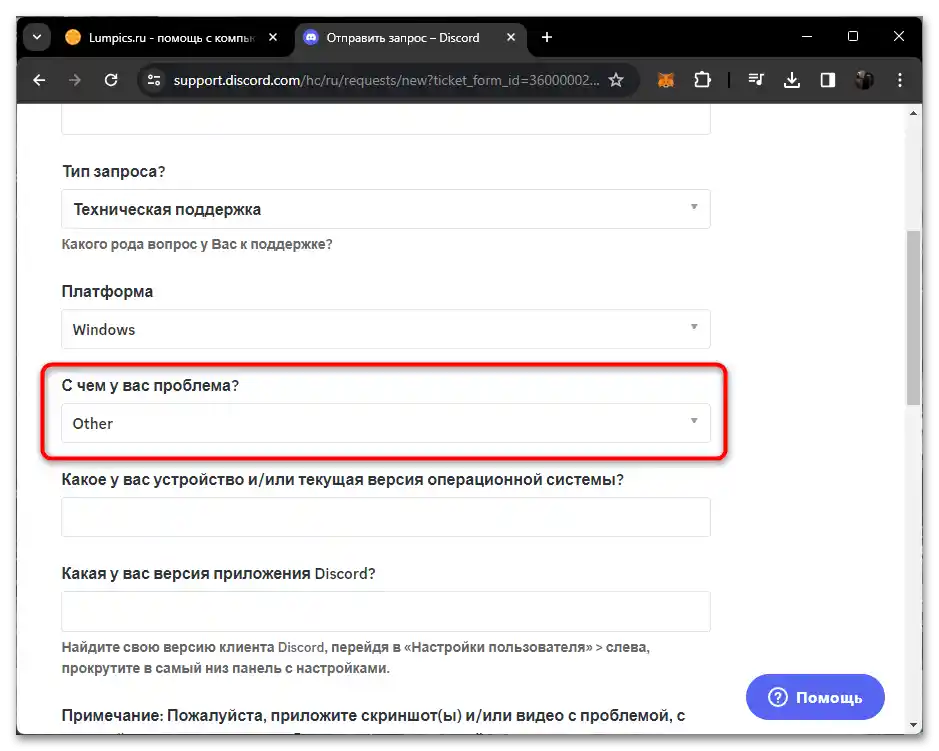The image size is (939, 751).
Task: Open the browser side panel icon
Action: click(828, 79)
